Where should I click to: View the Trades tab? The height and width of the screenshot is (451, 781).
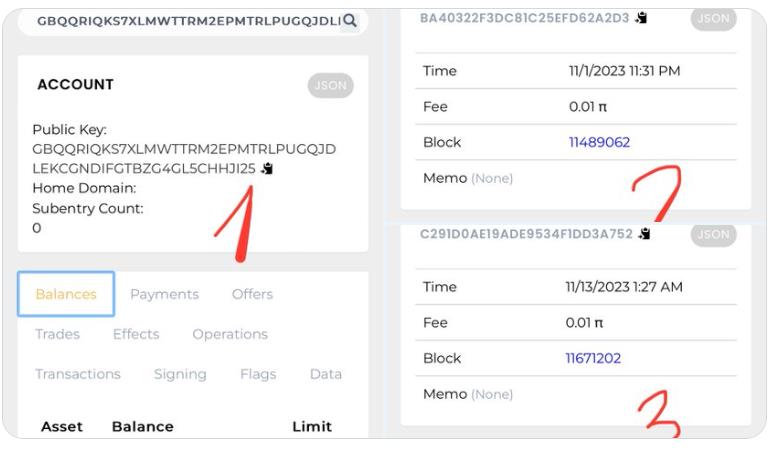click(57, 334)
